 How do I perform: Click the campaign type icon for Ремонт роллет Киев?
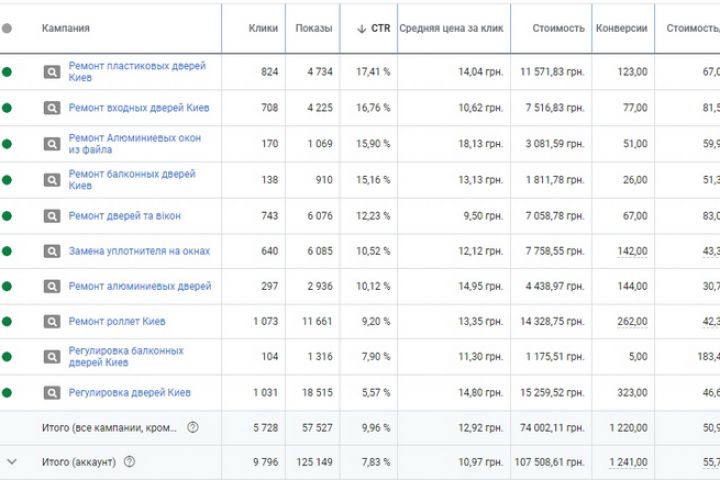52,322
